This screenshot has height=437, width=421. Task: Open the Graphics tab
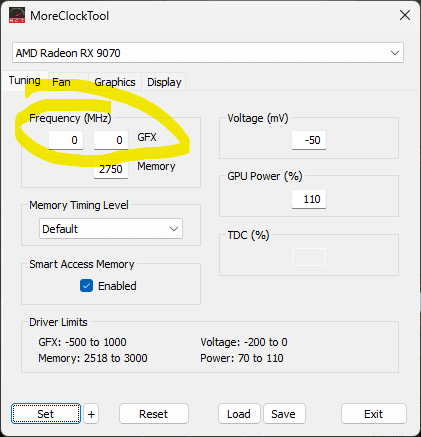115,82
